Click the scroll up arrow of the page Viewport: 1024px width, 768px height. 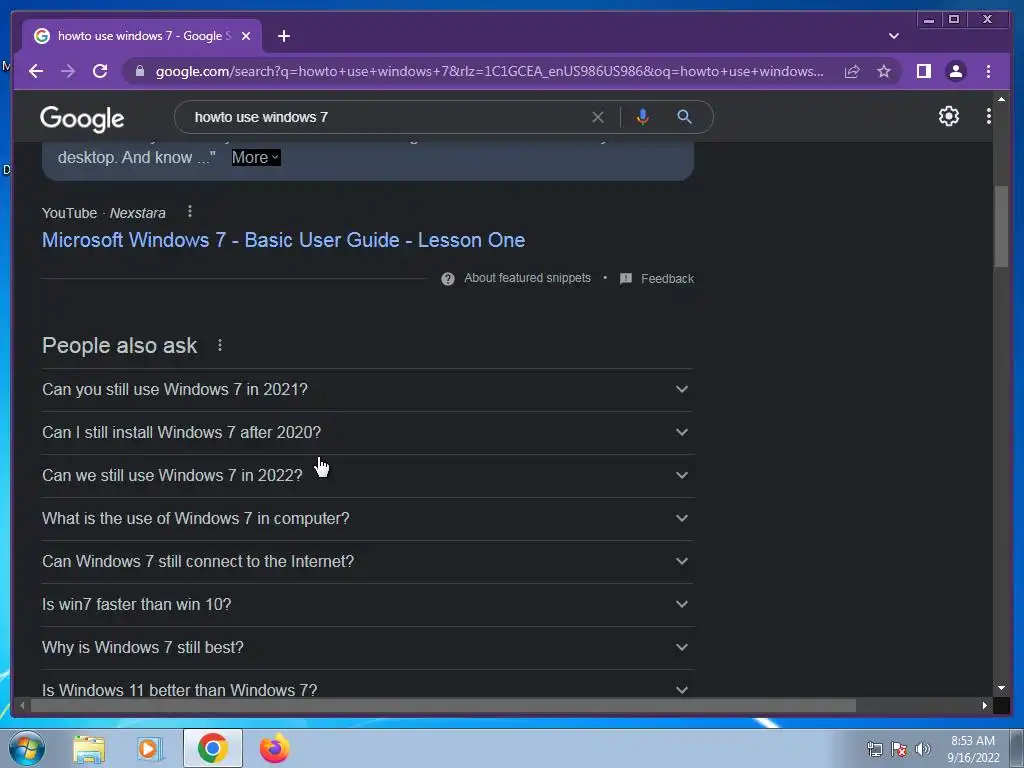(1001, 99)
